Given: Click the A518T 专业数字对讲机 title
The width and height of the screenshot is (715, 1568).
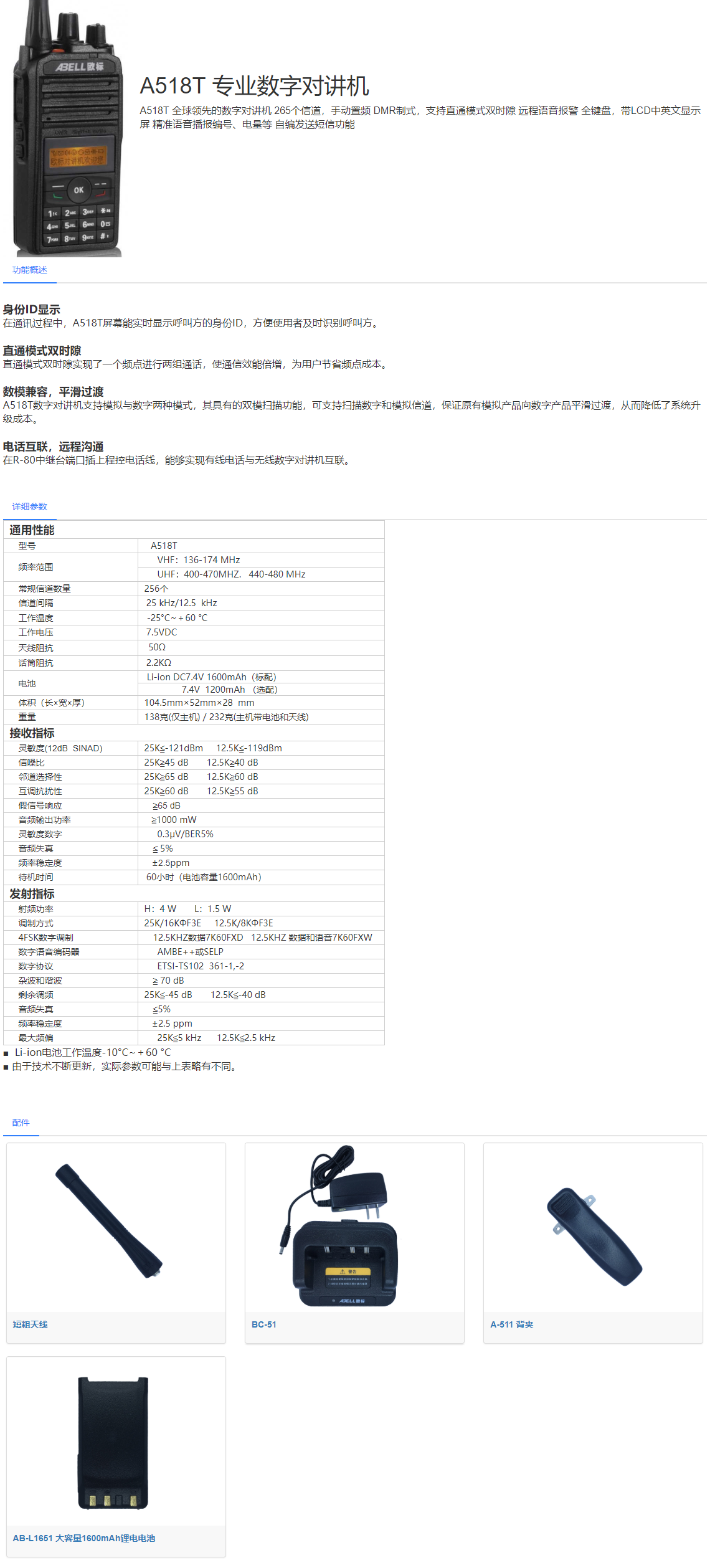Looking at the screenshot, I should [x=254, y=86].
